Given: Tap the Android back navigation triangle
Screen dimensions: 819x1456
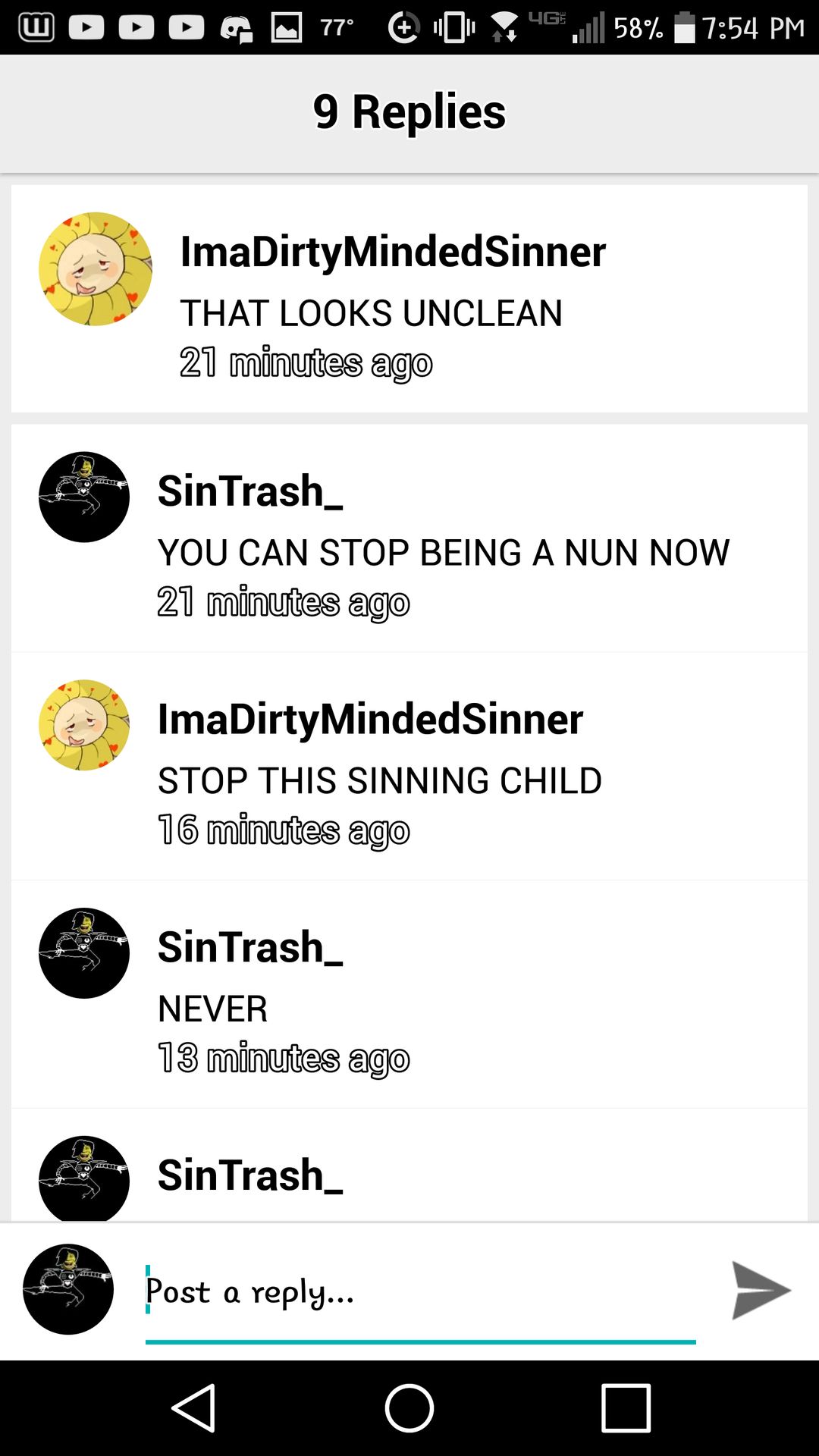Looking at the screenshot, I should pyautogui.click(x=194, y=1408).
